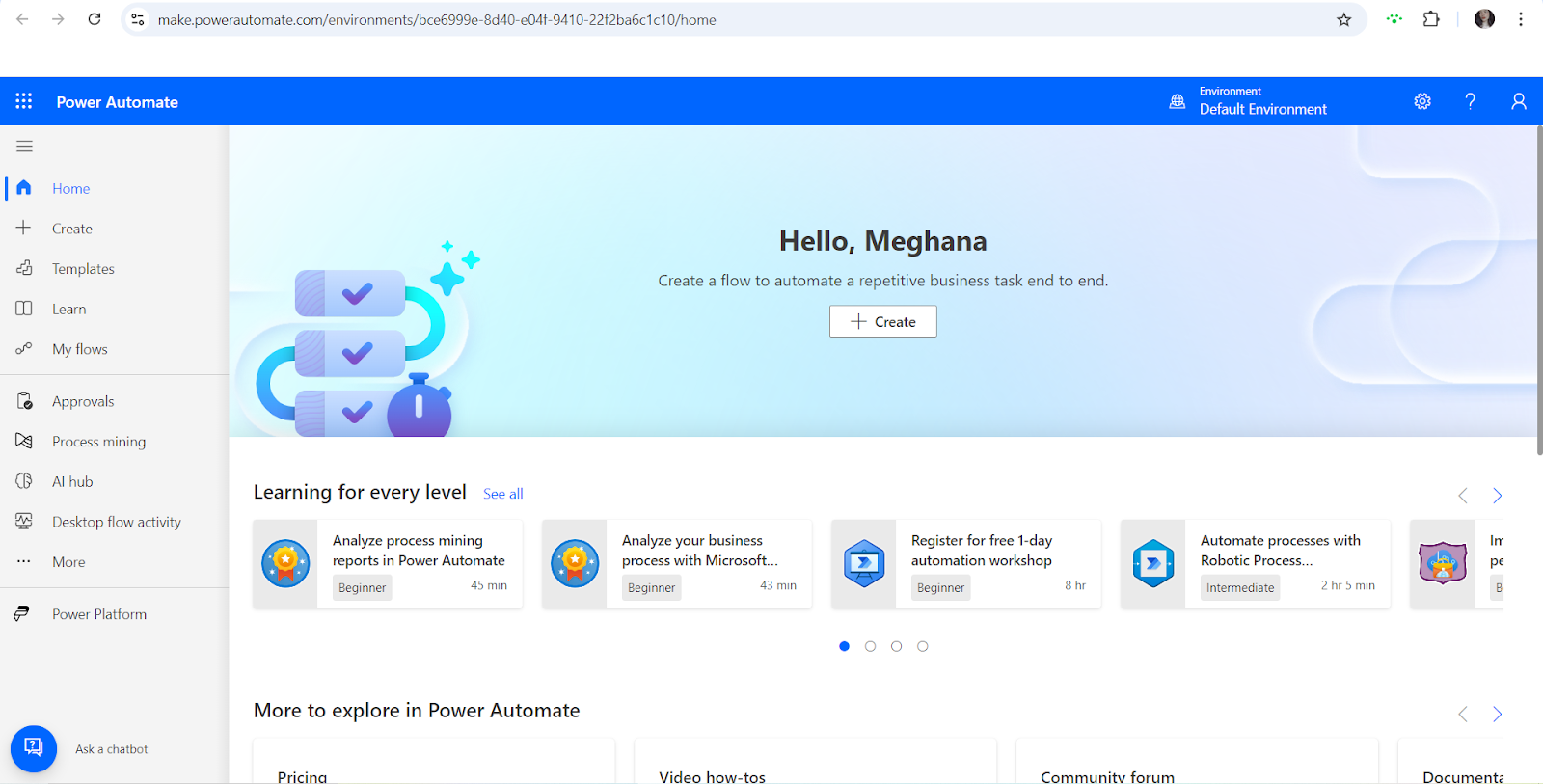Click the Templates icon in sidebar
The image size is (1543, 784).
coord(24,268)
